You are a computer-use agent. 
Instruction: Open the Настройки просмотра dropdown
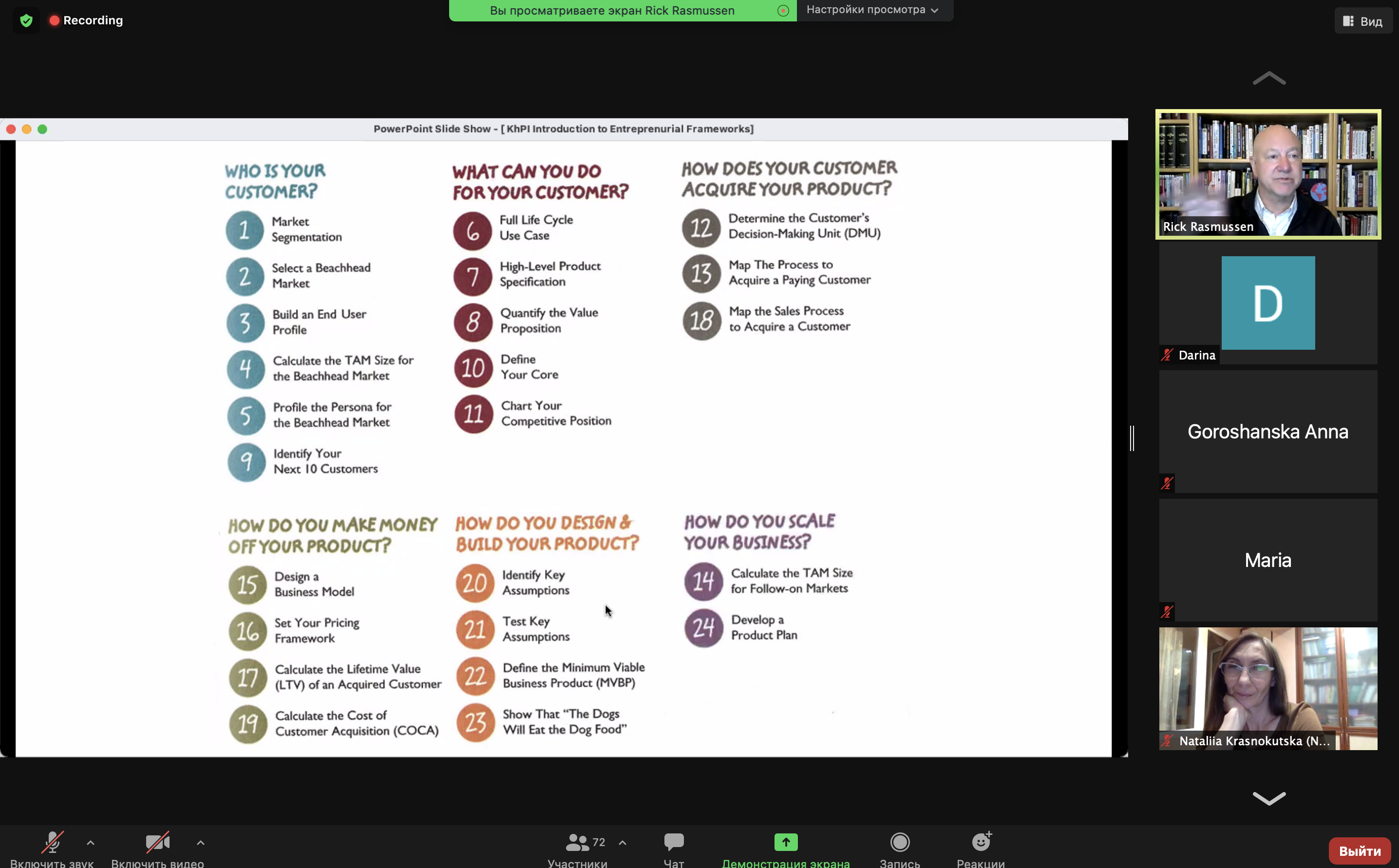[x=872, y=10]
